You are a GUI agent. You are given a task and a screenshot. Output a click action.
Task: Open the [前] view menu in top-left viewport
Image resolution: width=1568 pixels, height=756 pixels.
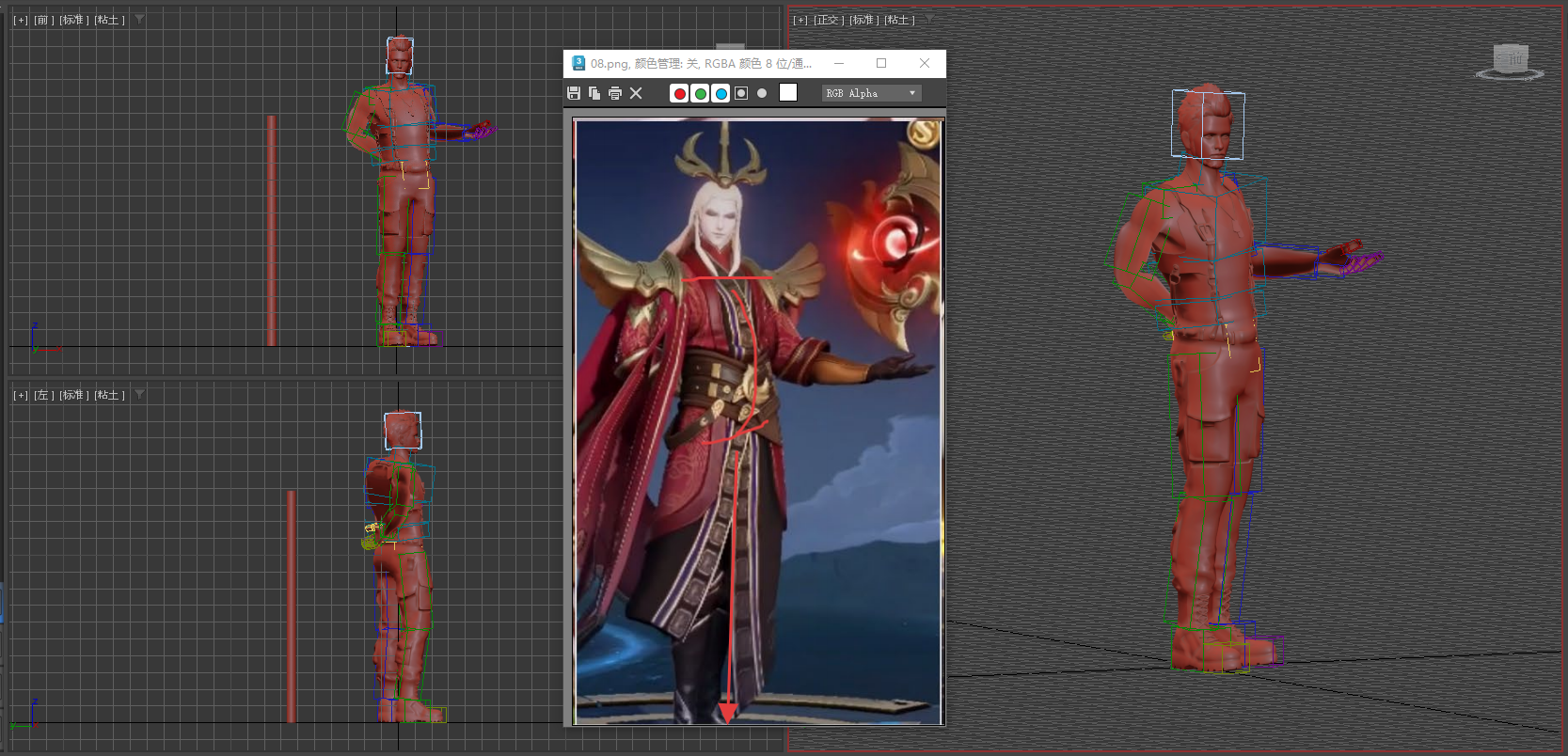tap(43, 20)
